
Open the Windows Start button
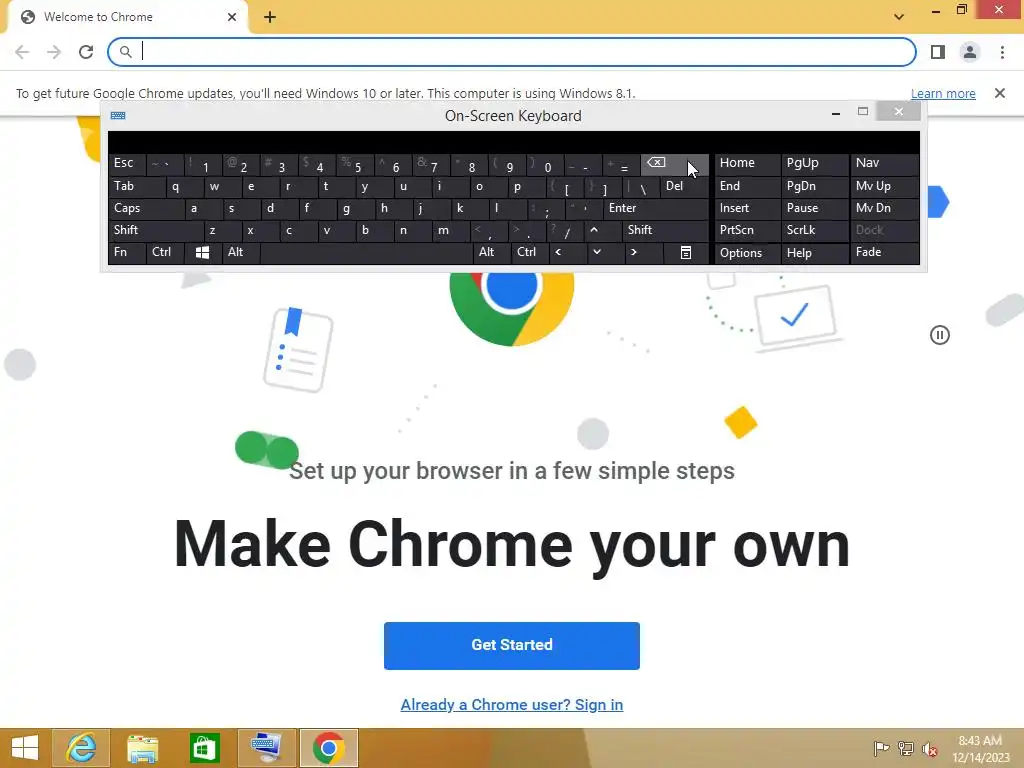(x=25, y=748)
